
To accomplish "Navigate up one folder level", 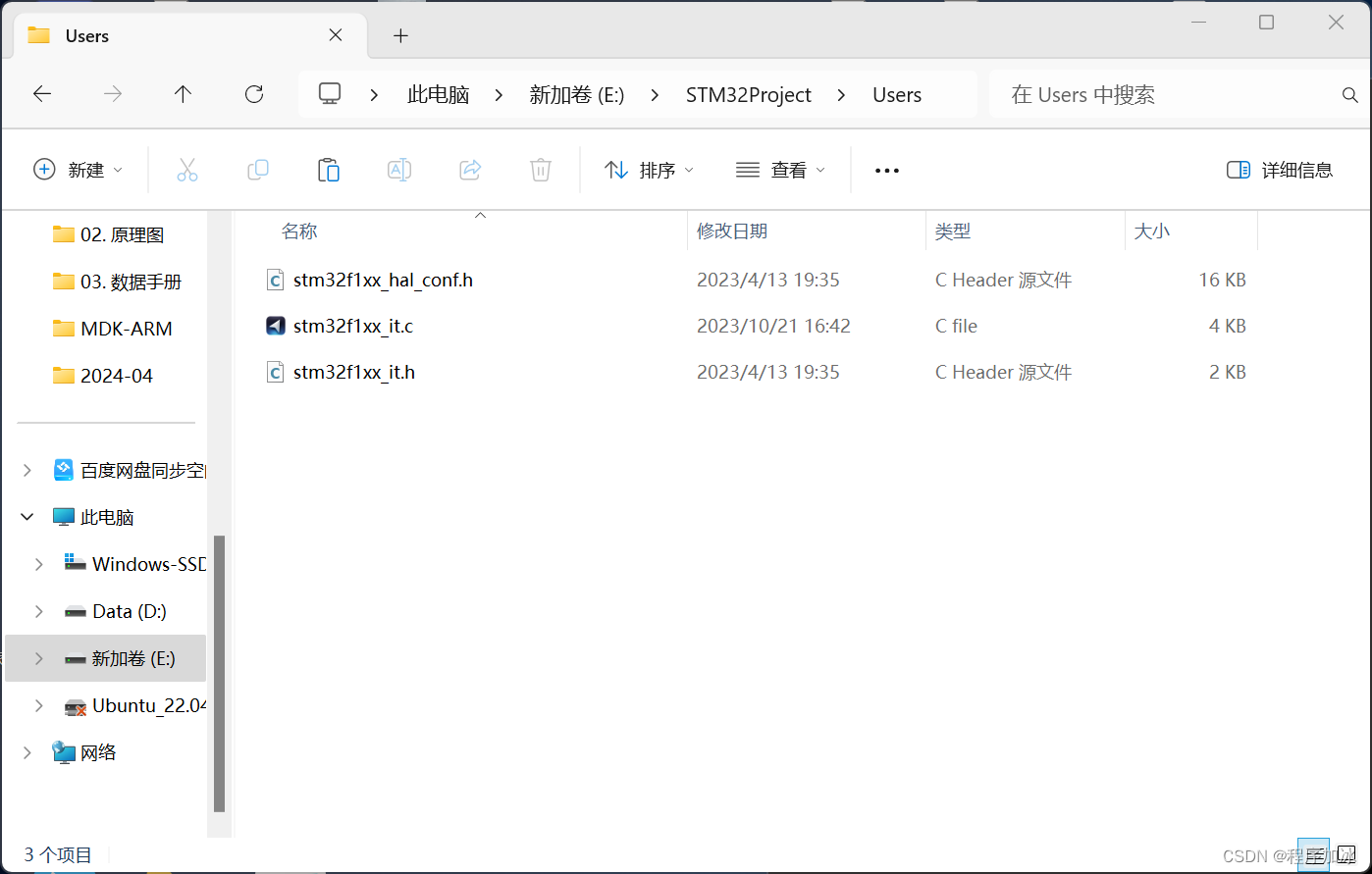I will 183,94.
